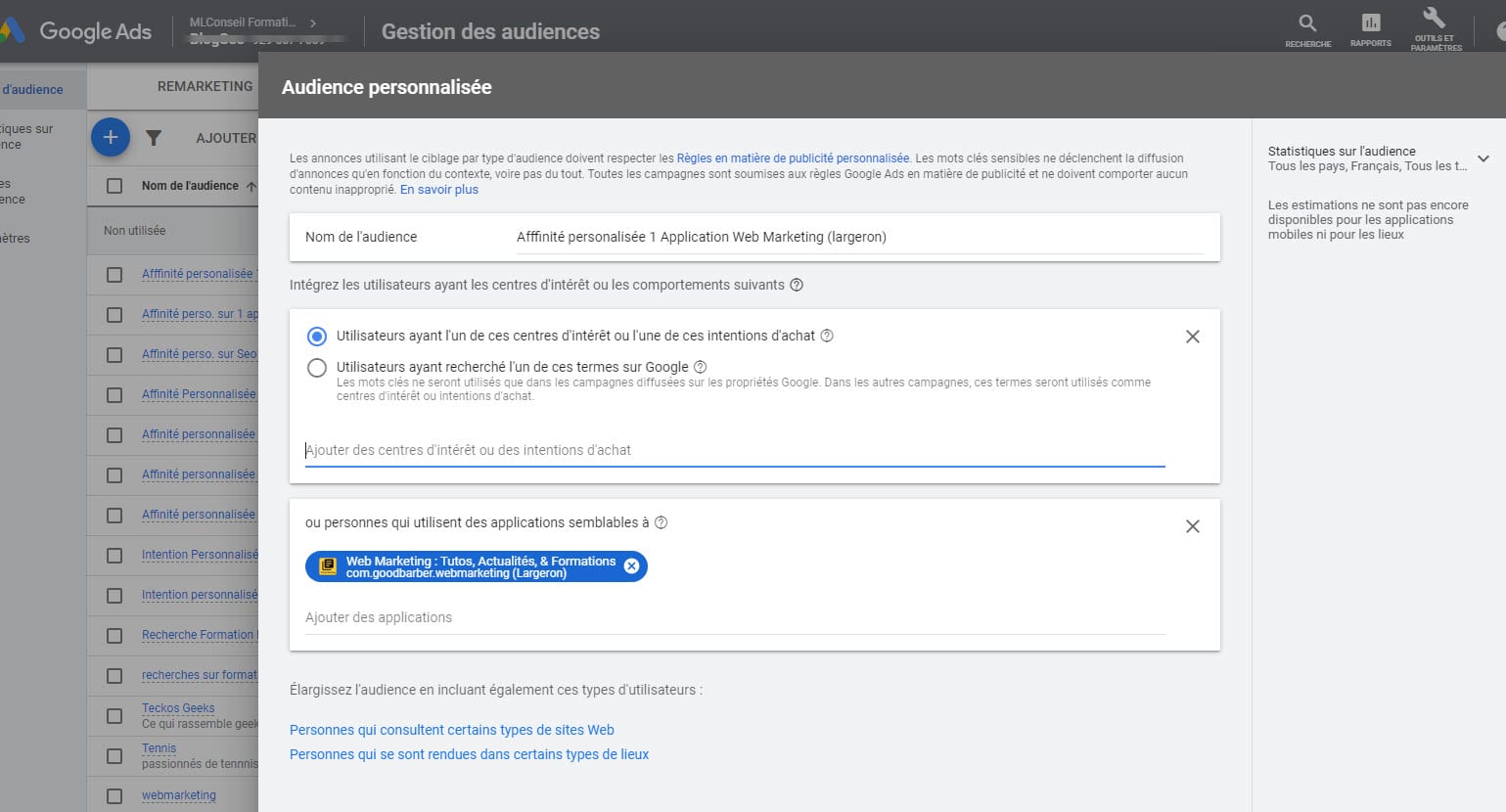Click 'Personnes qui se sont rendues dans certains types de lieux'
Screen dimensions: 1506x812
(x=469, y=754)
